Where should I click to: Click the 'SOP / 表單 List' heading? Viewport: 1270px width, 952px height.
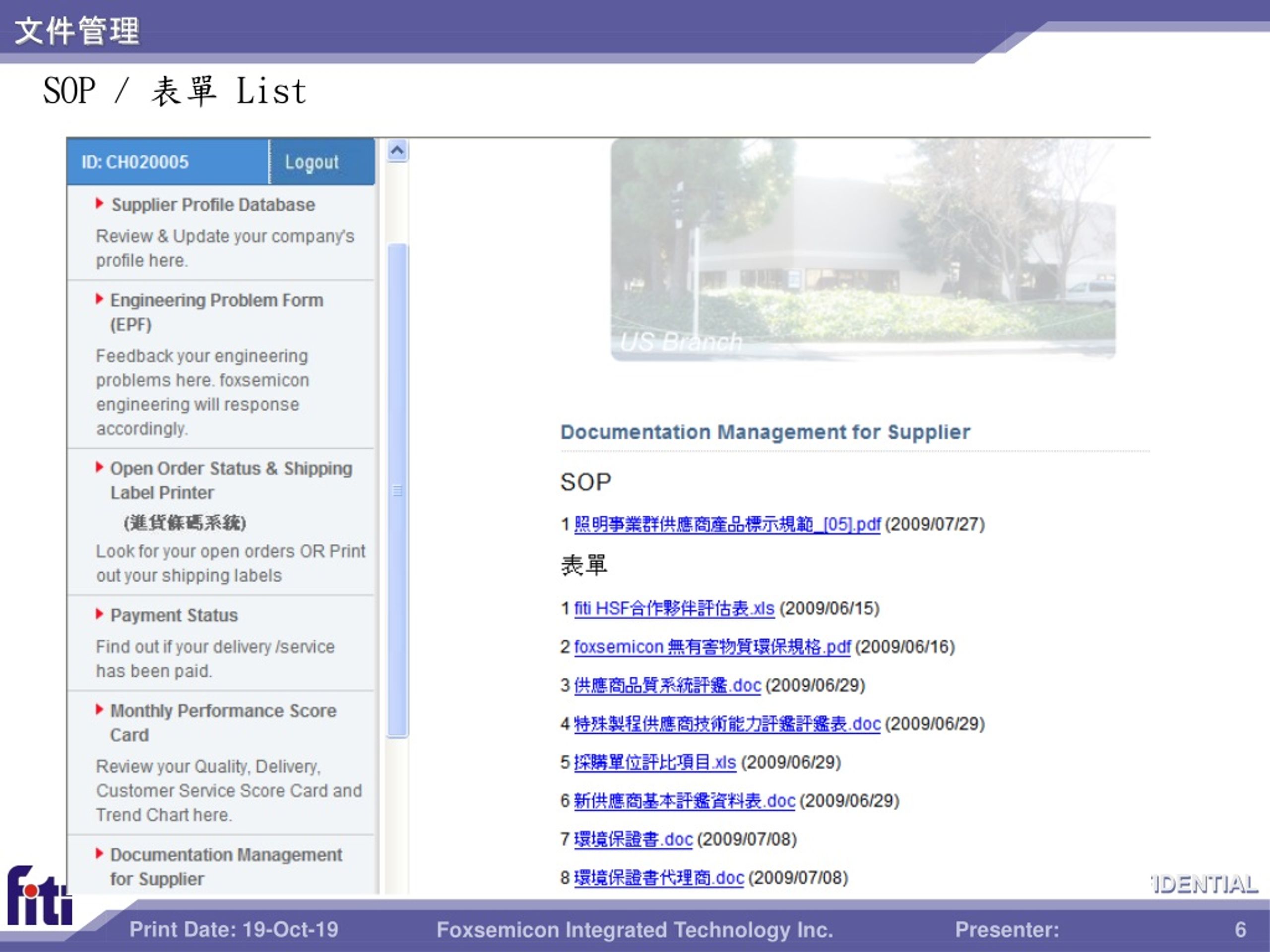pyautogui.click(x=175, y=91)
